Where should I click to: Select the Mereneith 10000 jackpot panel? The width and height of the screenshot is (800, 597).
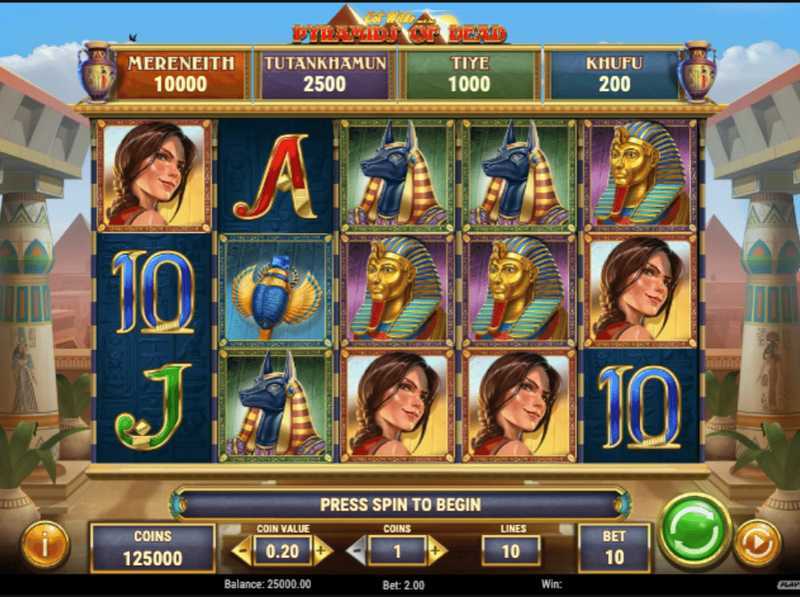click(x=181, y=74)
